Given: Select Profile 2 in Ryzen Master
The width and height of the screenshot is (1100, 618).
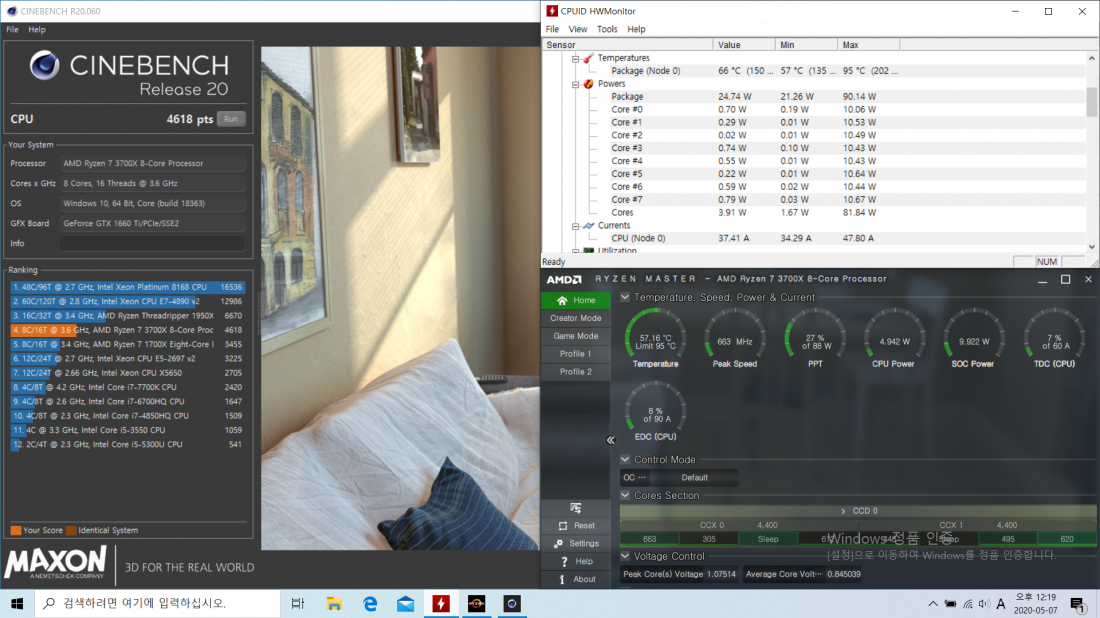Looking at the screenshot, I should pos(576,372).
